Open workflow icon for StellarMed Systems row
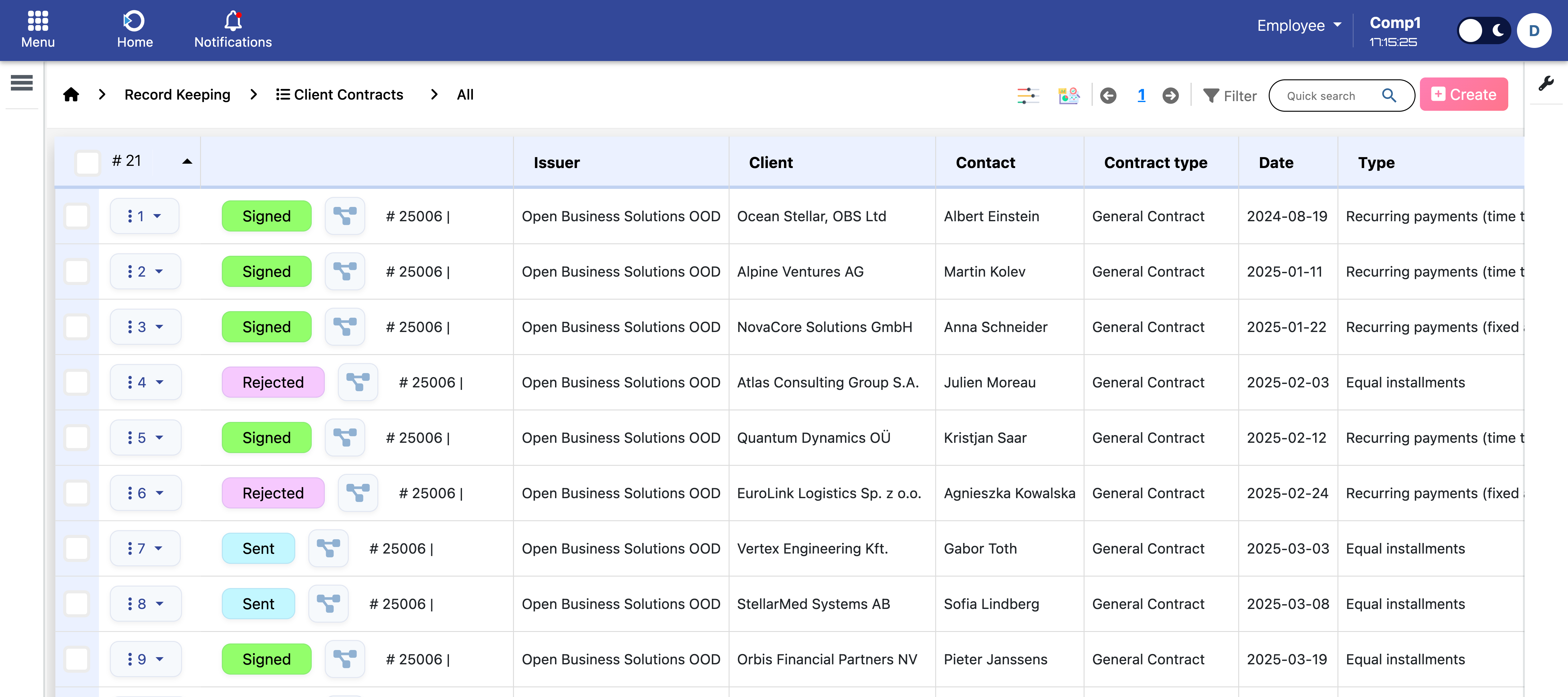Viewport: 1568px width, 697px height. tap(329, 604)
